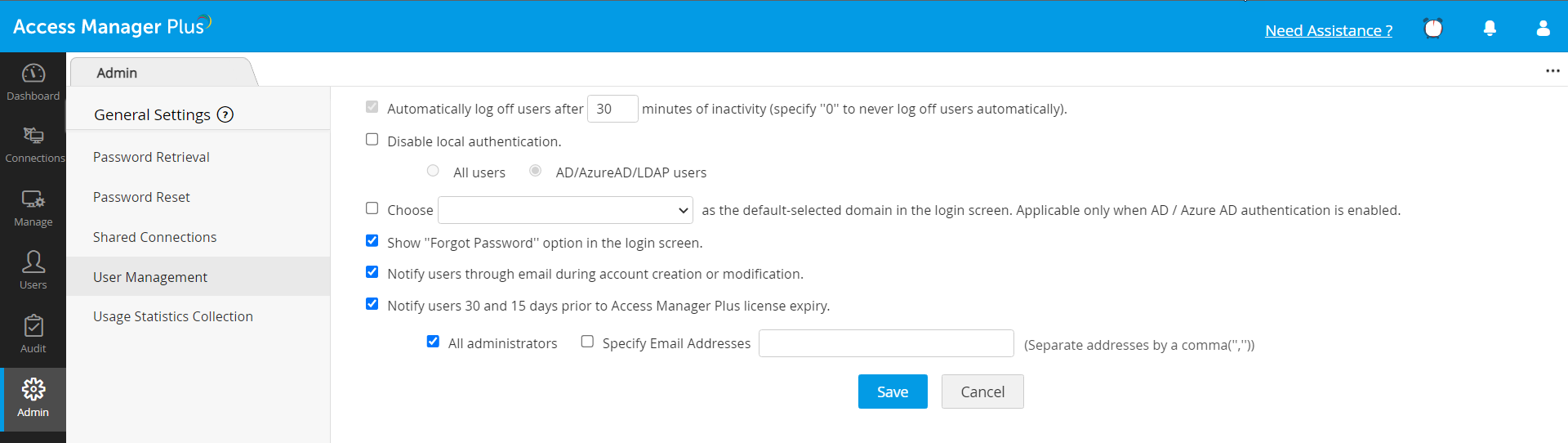Select the Admin gear icon in sidebar

(x=33, y=389)
